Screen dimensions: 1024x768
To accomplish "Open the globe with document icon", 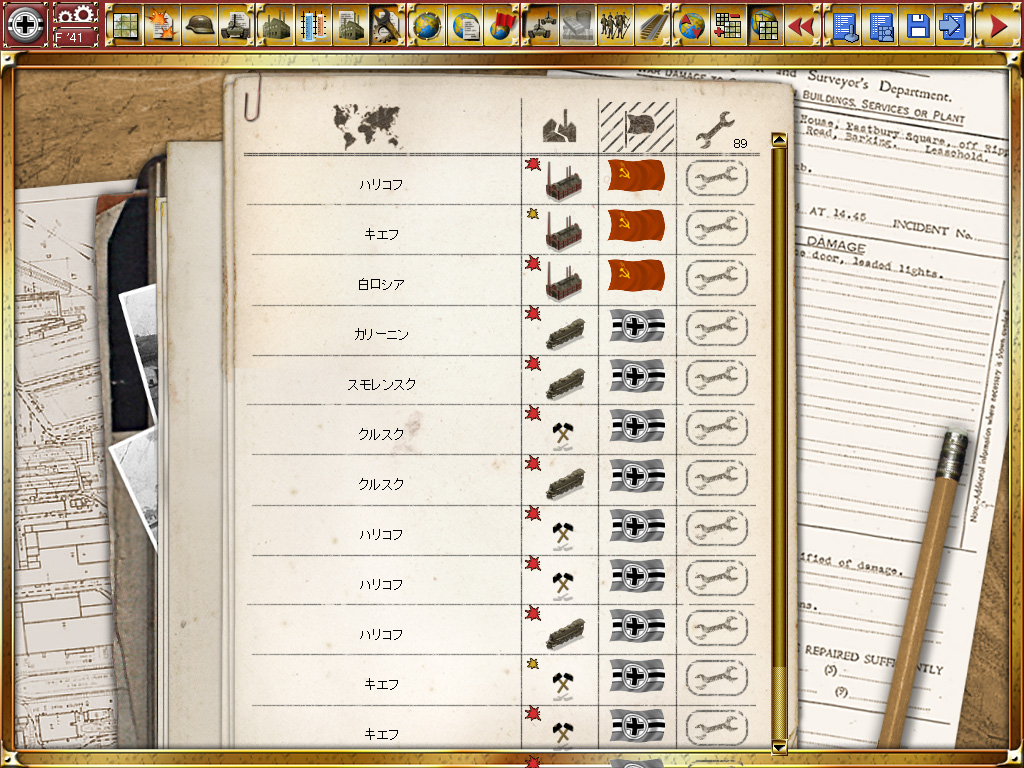I will coord(464,25).
